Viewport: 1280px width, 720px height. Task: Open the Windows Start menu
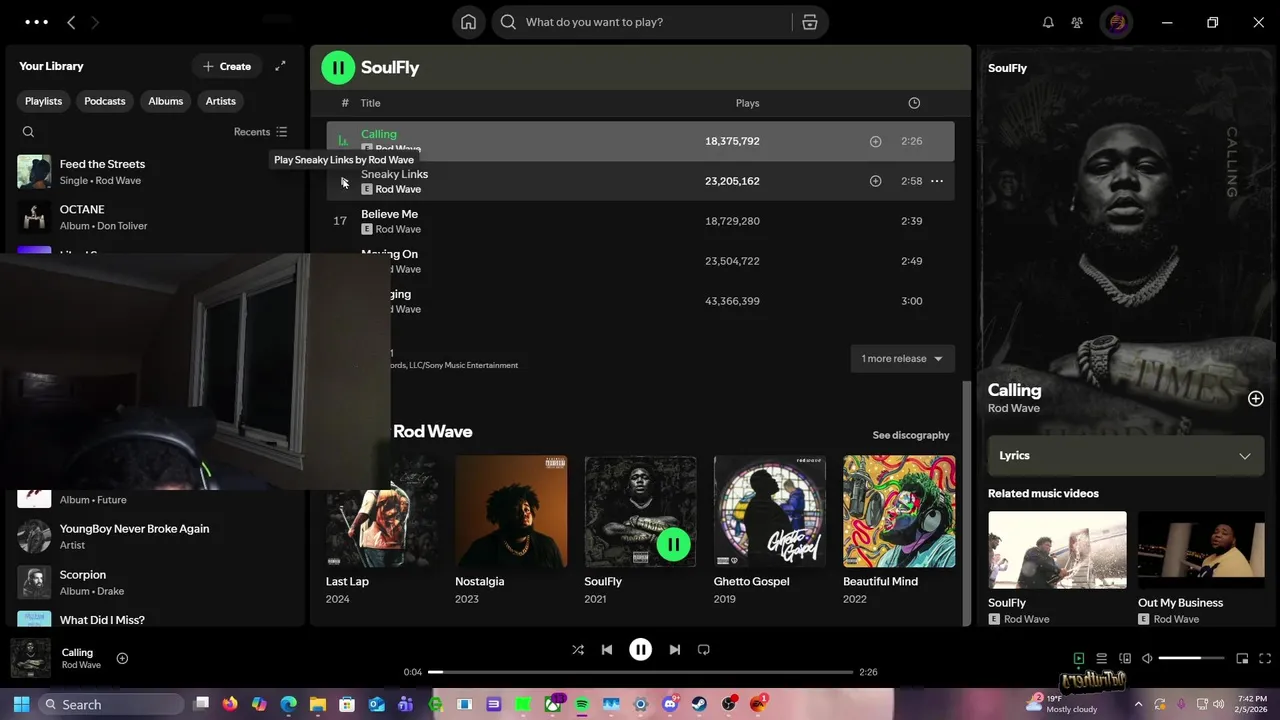click(22, 704)
